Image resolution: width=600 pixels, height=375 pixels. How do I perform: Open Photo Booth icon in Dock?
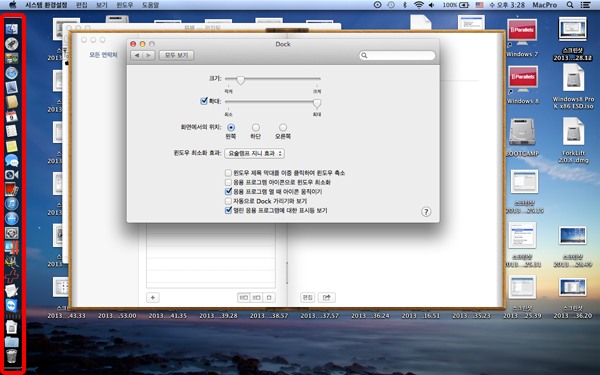[11, 189]
